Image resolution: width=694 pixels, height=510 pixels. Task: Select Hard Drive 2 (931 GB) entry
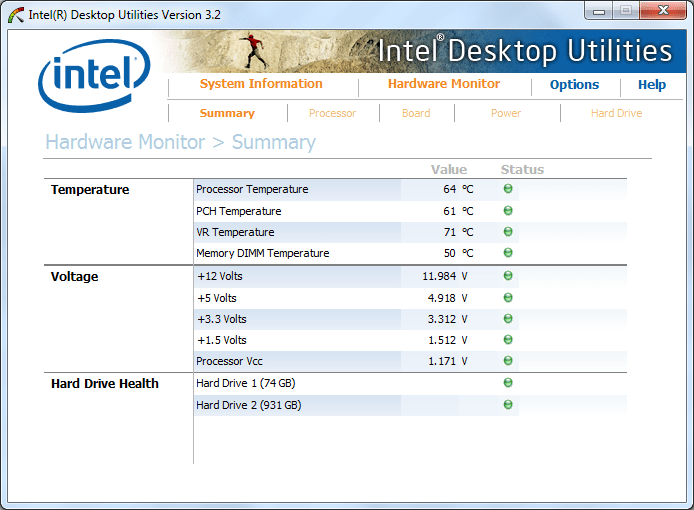[249, 405]
